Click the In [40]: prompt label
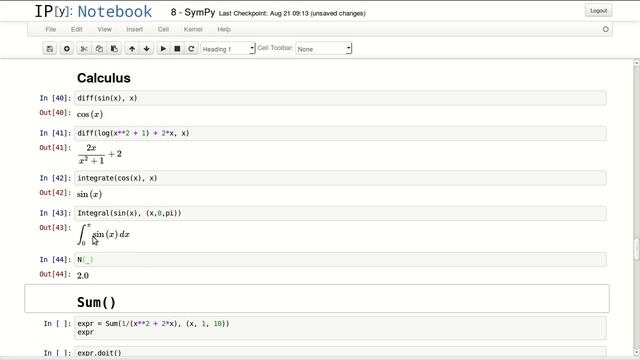640x360 pixels. tap(55, 98)
